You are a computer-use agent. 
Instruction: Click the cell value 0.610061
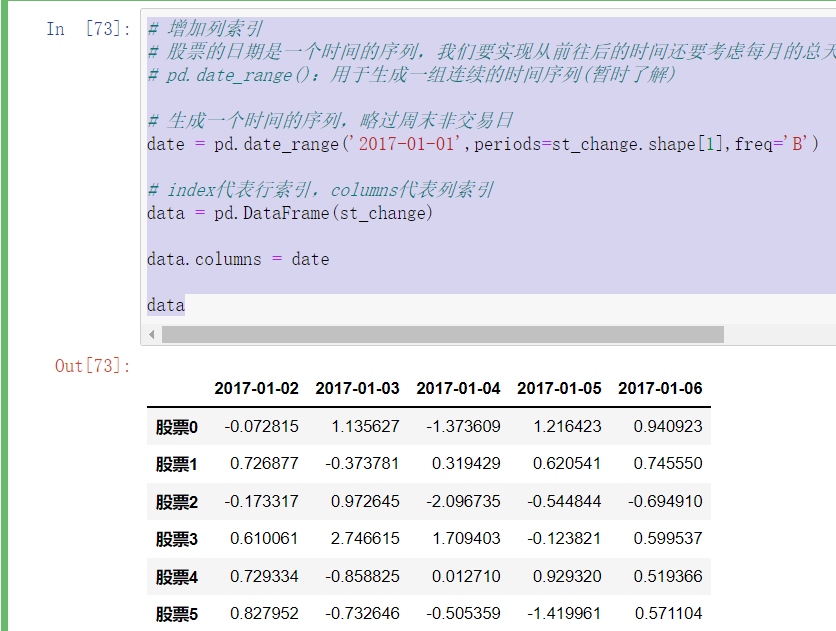[x=264, y=539]
